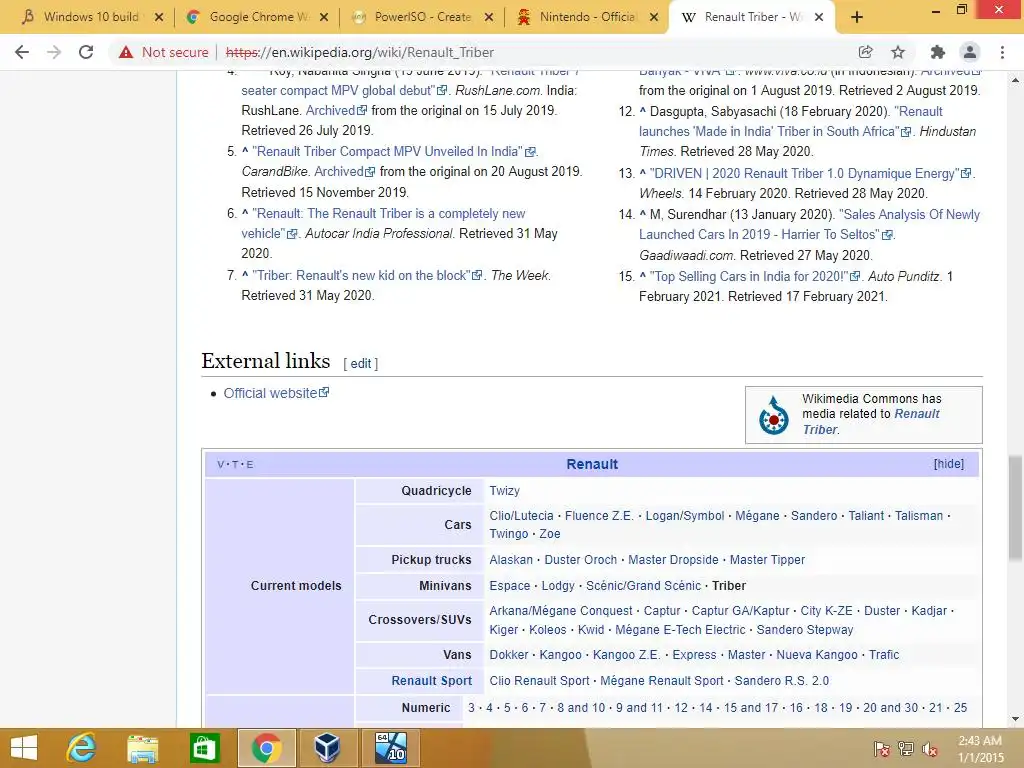Click the scrollbar down arrow
Screen dimensions: 1024x768
(1015, 719)
